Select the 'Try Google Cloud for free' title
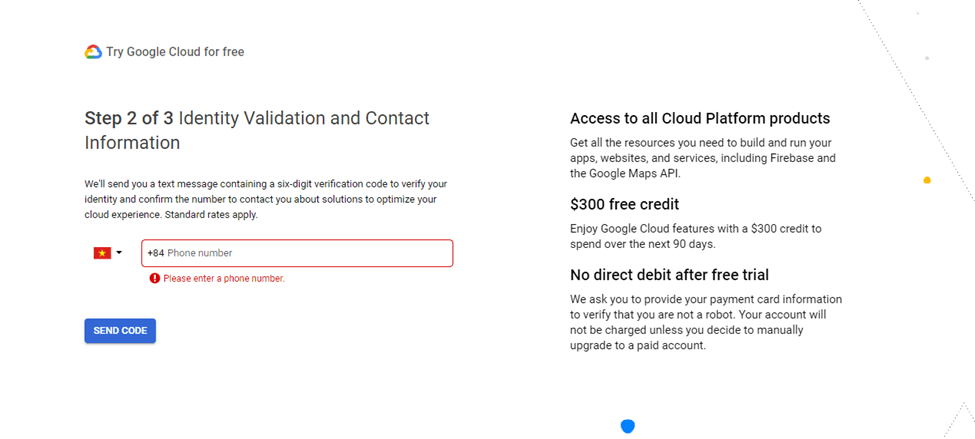975x439 pixels. (175, 52)
